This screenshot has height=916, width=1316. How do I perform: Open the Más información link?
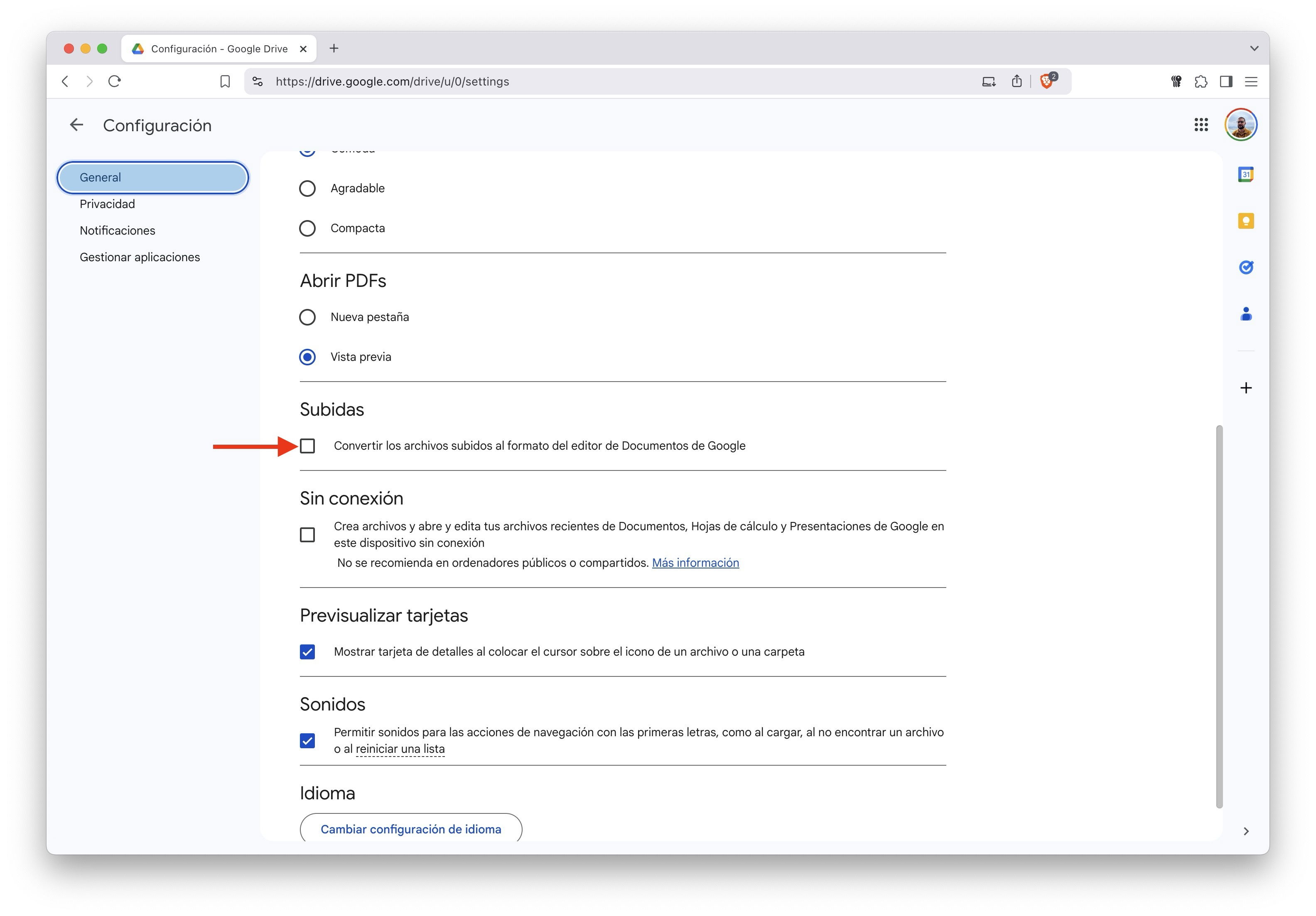click(695, 563)
